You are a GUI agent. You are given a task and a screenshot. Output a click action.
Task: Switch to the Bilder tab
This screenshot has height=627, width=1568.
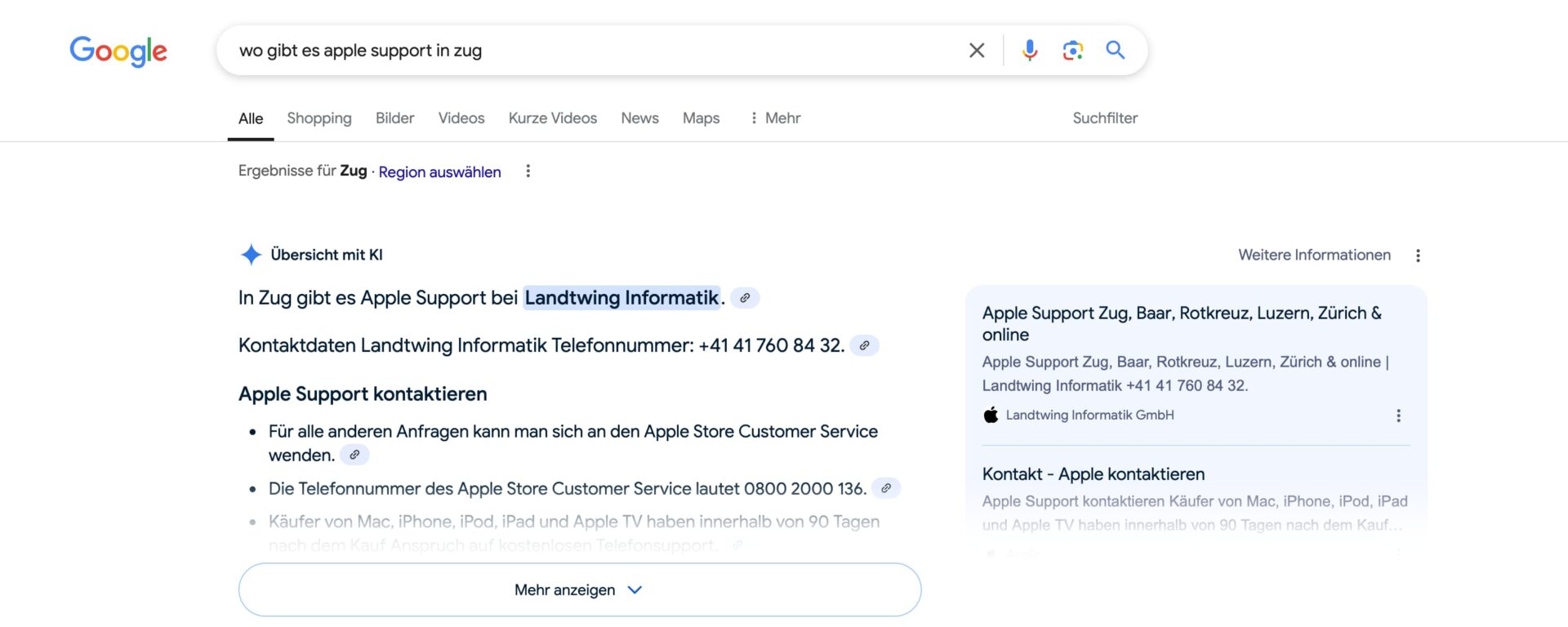395,118
